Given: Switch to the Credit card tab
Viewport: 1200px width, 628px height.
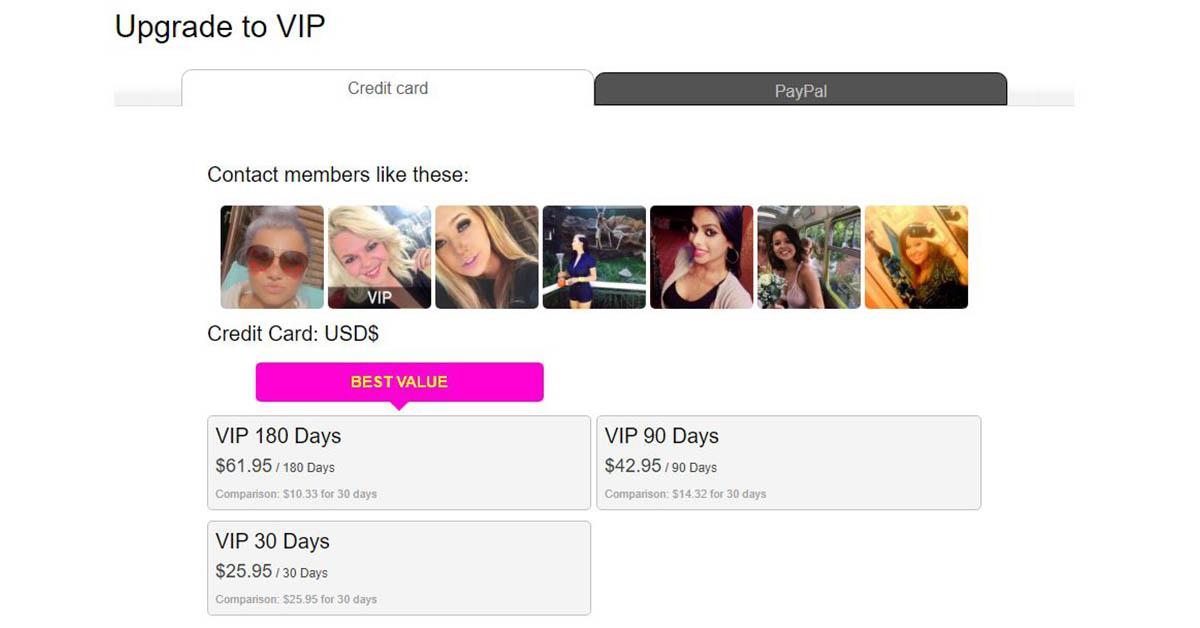Looking at the screenshot, I should [388, 88].
